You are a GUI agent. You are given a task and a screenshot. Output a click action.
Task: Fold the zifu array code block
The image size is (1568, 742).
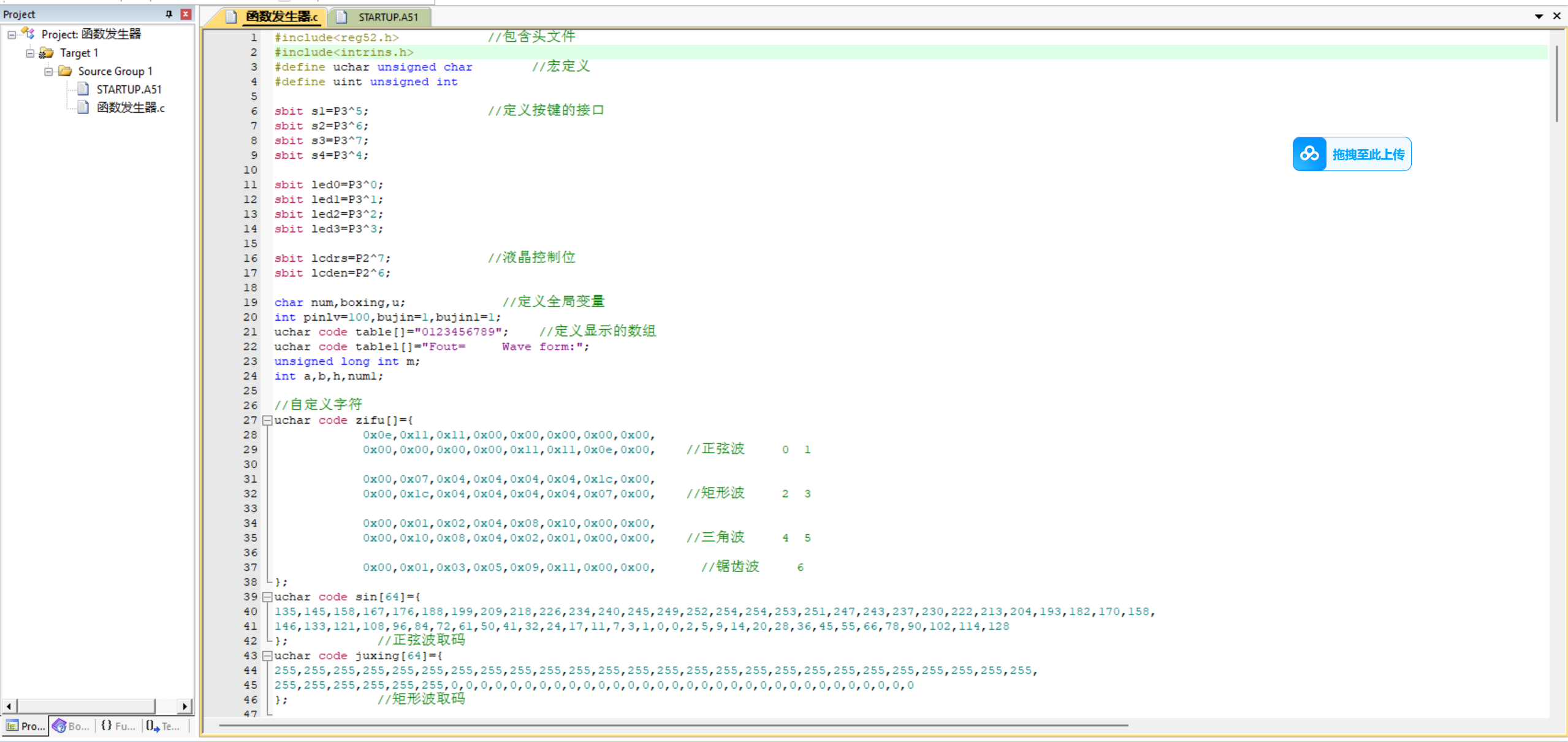pyautogui.click(x=267, y=421)
